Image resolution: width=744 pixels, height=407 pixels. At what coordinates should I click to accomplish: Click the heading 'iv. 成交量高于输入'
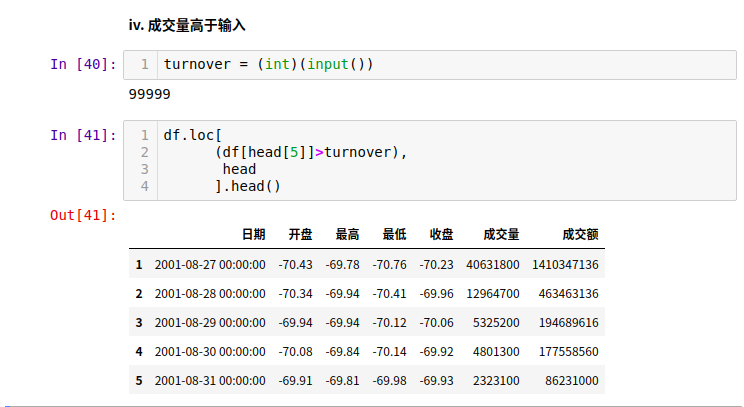tap(186, 25)
